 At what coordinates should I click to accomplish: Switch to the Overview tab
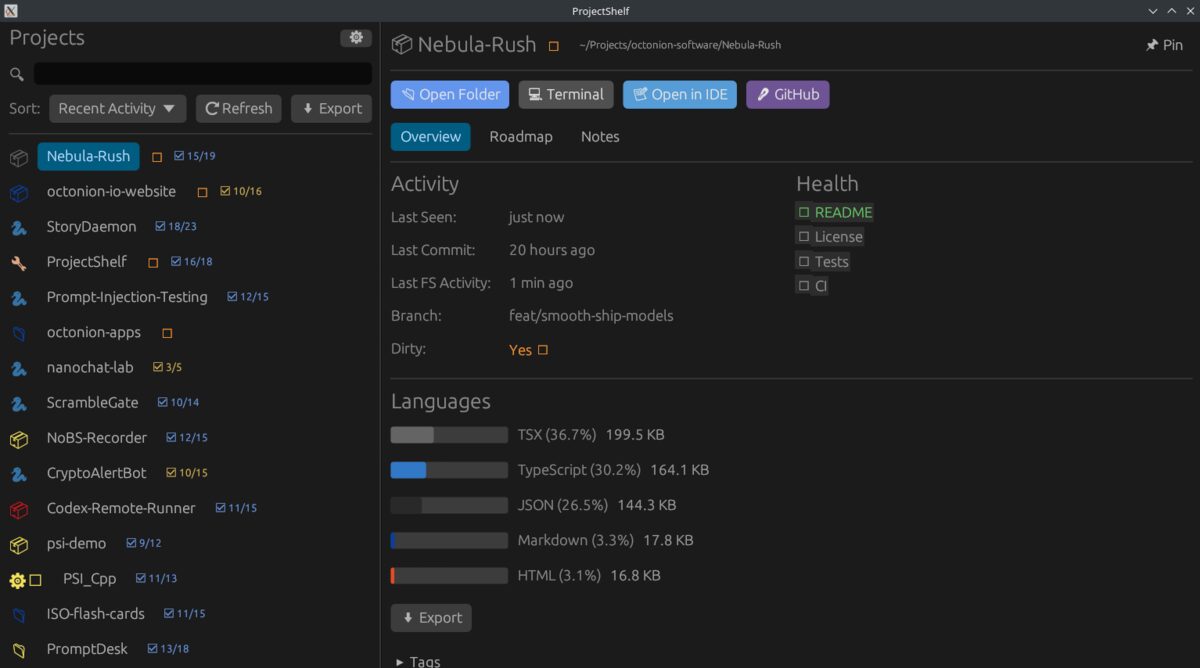point(431,137)
